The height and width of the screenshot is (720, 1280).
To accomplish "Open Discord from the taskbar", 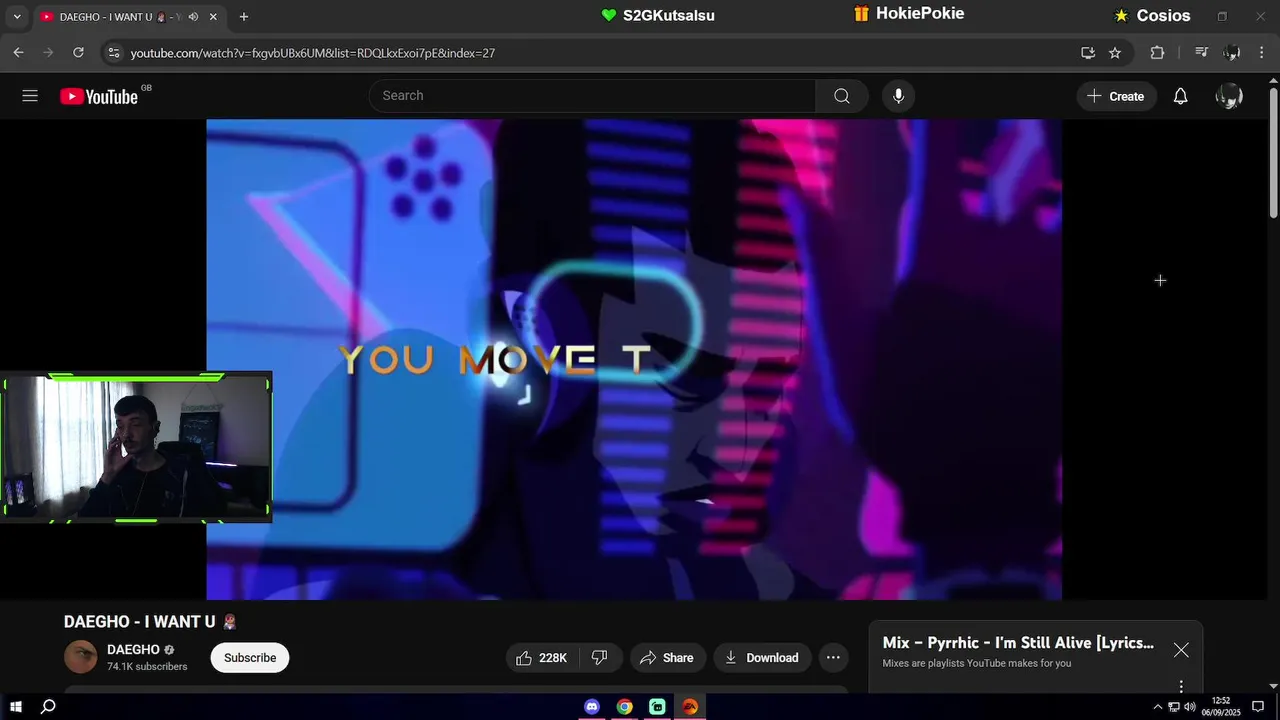I will click(592, 707).
